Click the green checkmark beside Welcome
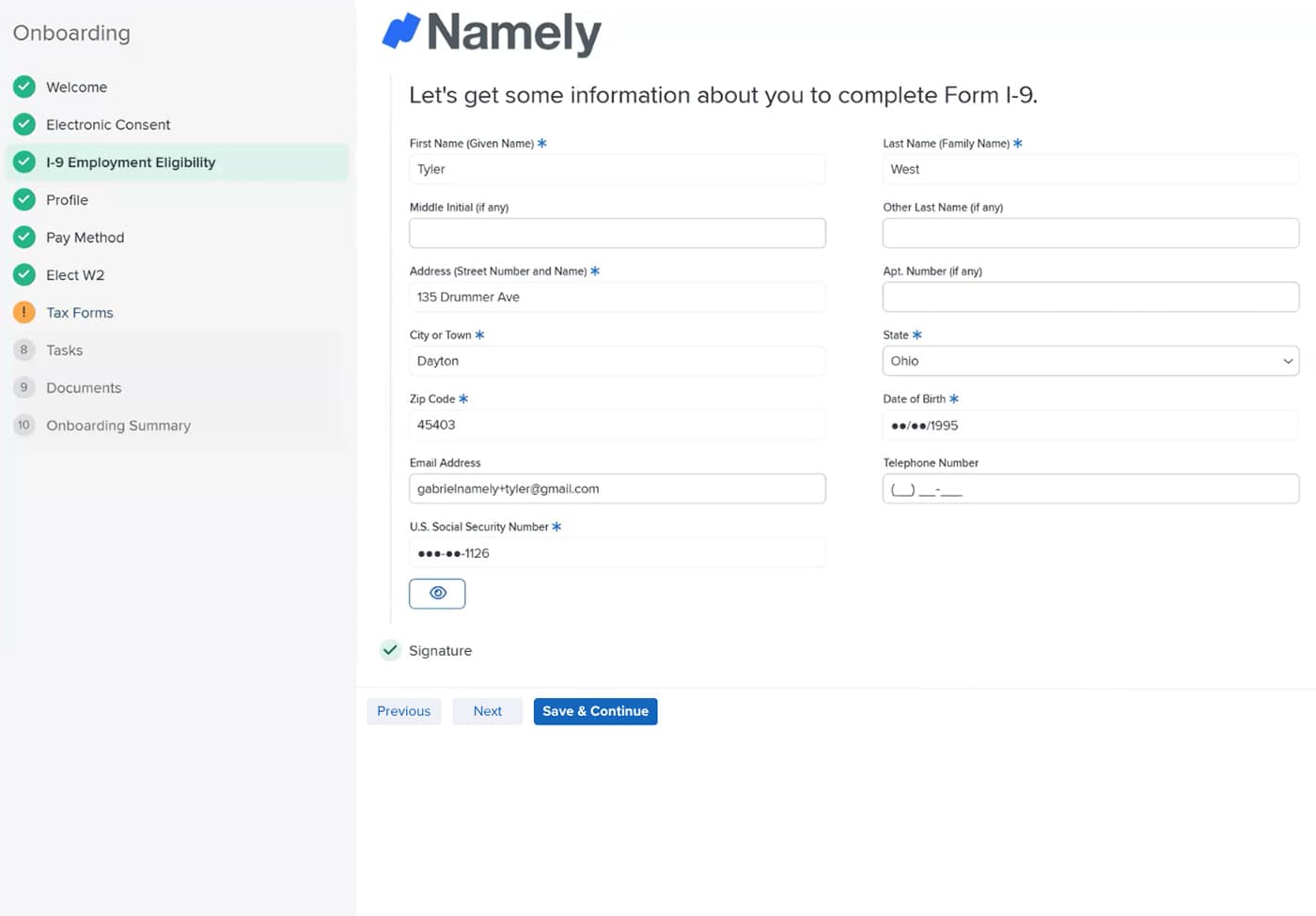Viewport: 1316px width, 916px height. coord(24,86)
